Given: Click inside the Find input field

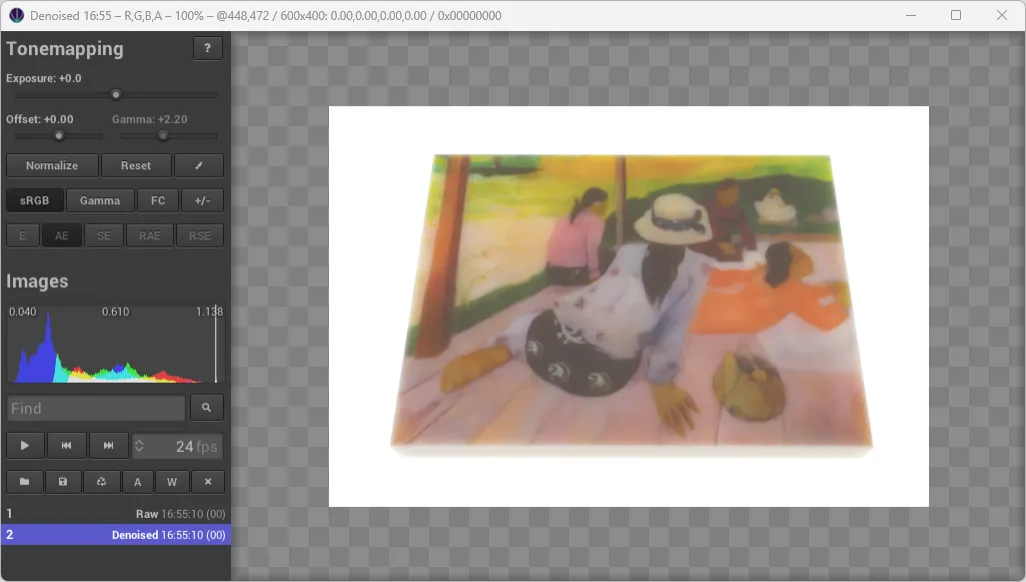Looking at the screenshot, I should [x=95, y=407].
